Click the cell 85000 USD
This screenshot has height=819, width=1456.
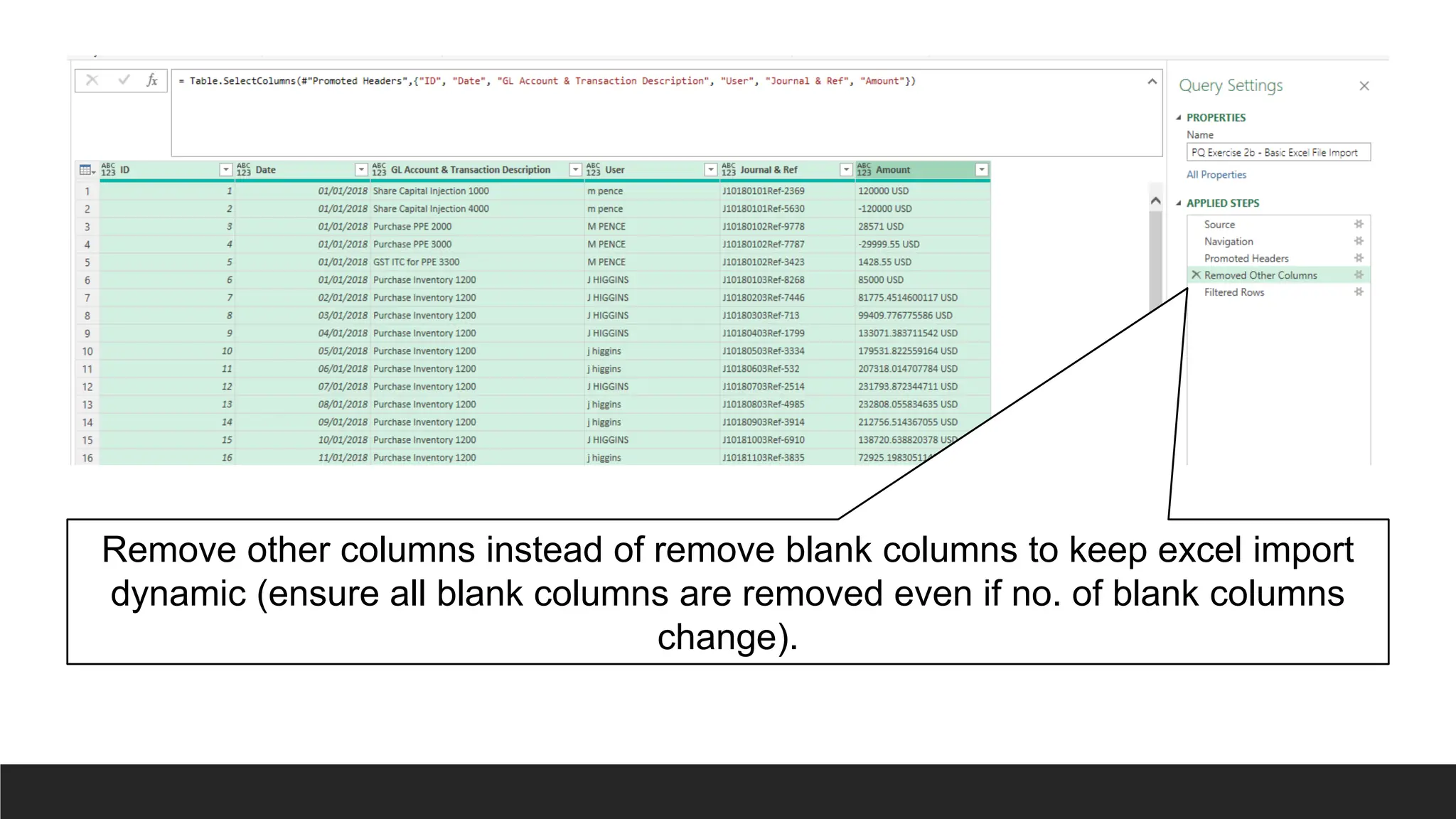923,280
